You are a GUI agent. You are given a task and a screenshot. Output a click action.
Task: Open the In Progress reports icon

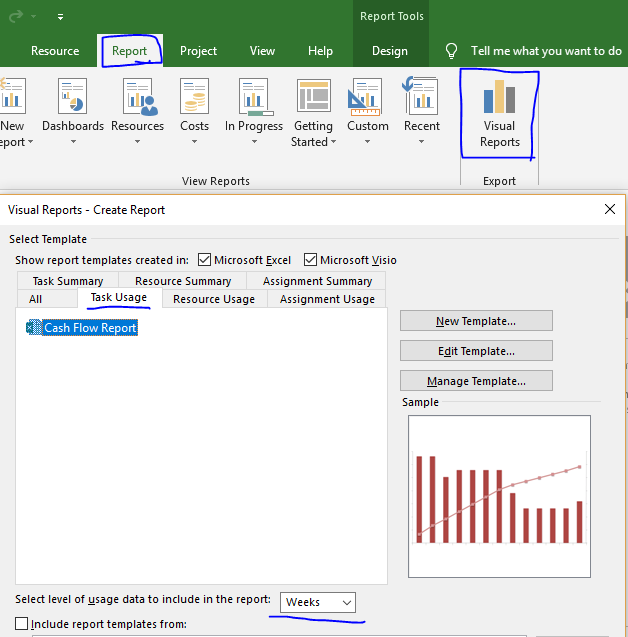pyautogui.click(x=254, y=98)
